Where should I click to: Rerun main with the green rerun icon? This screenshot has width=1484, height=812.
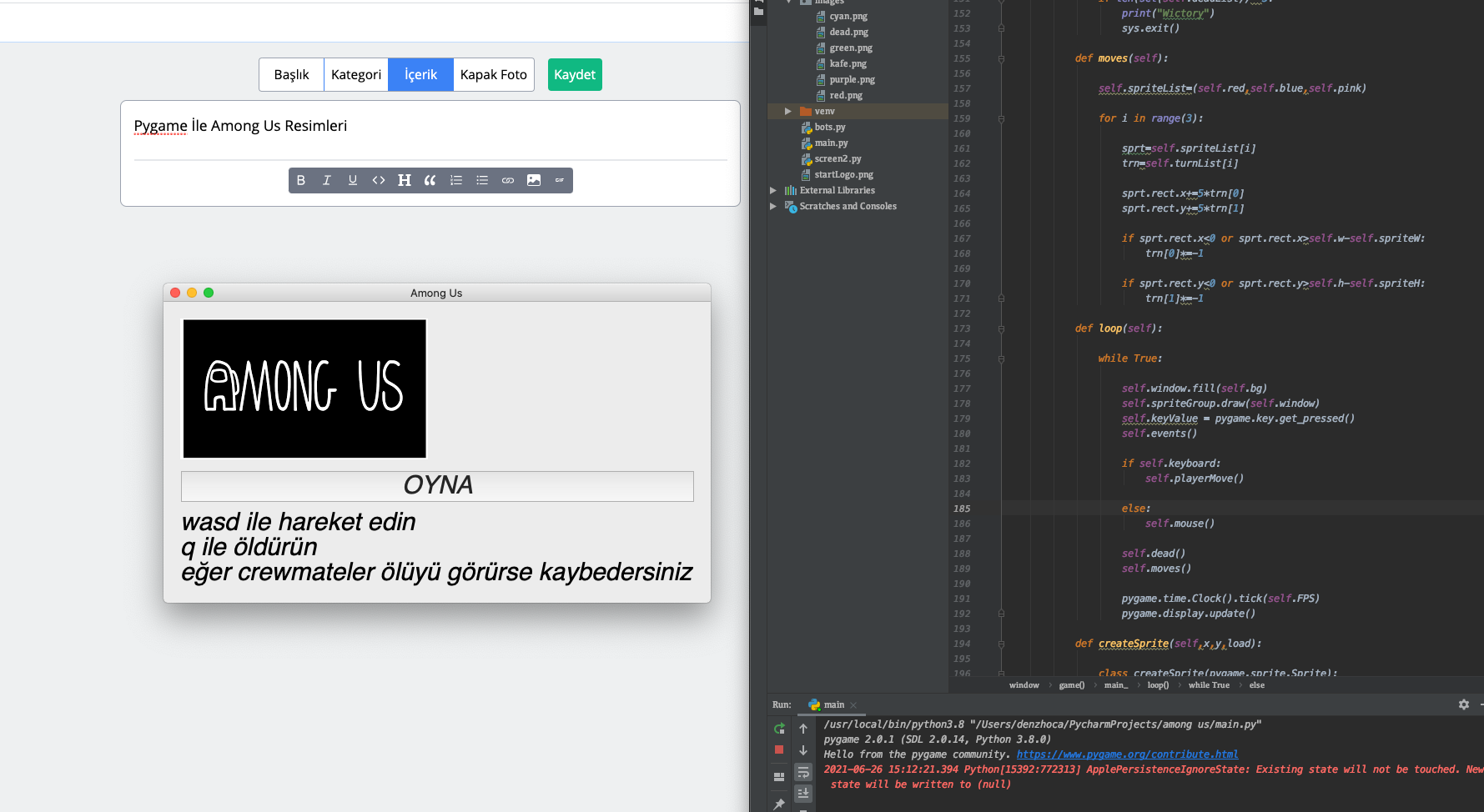(779, 729)
